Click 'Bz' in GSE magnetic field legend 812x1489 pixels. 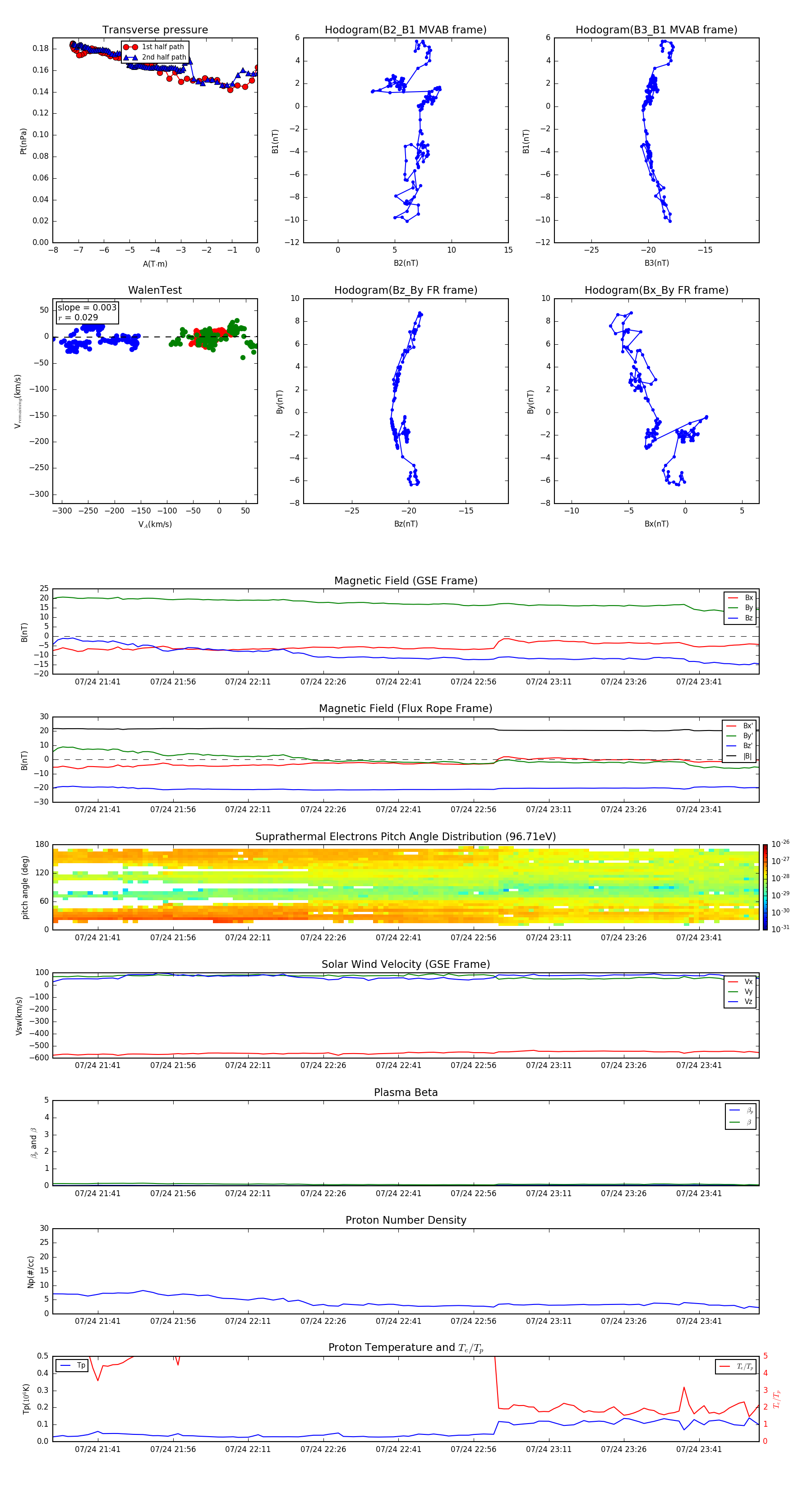tap(748, 619)
